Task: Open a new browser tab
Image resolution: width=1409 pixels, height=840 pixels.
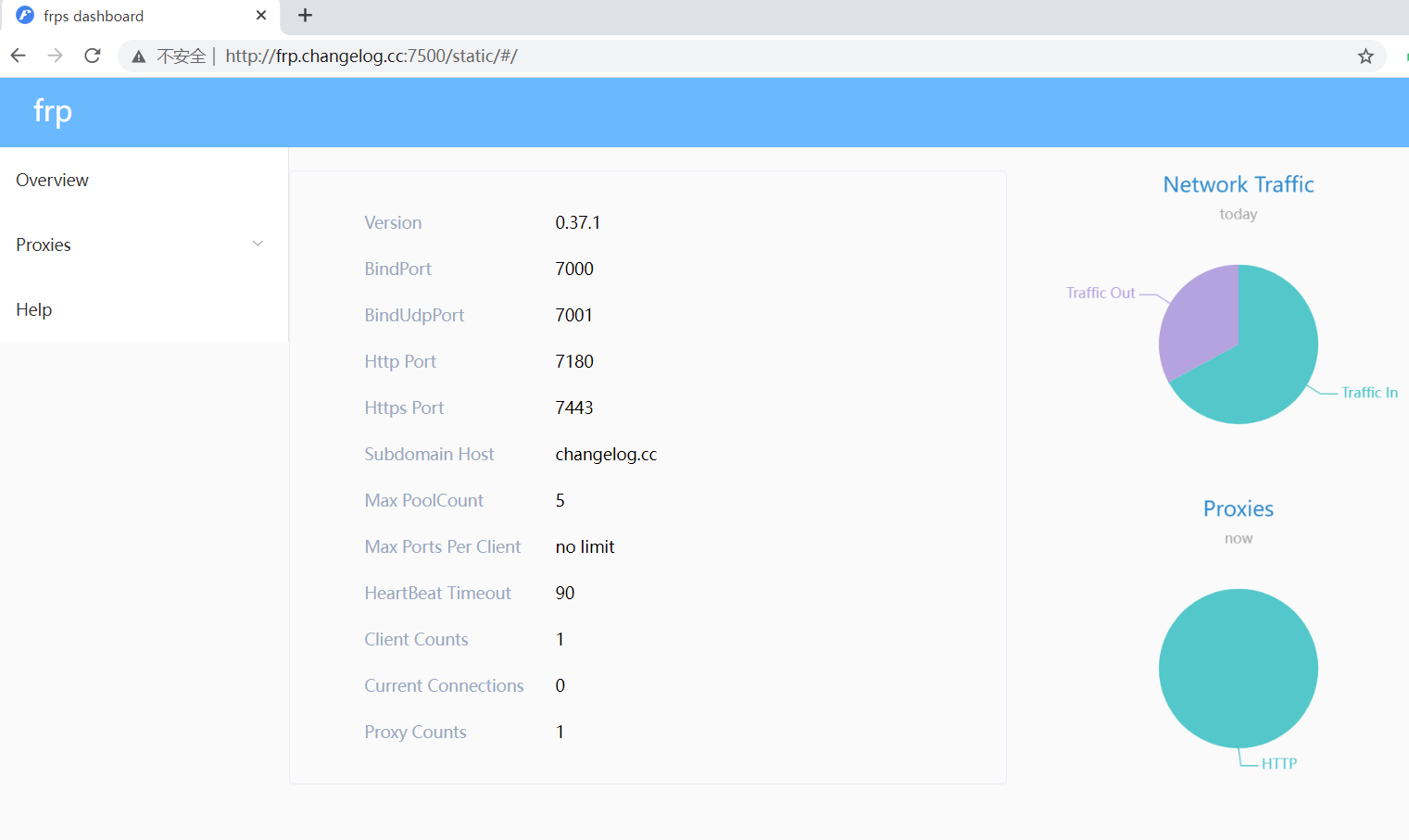Action: coord(305,16)
